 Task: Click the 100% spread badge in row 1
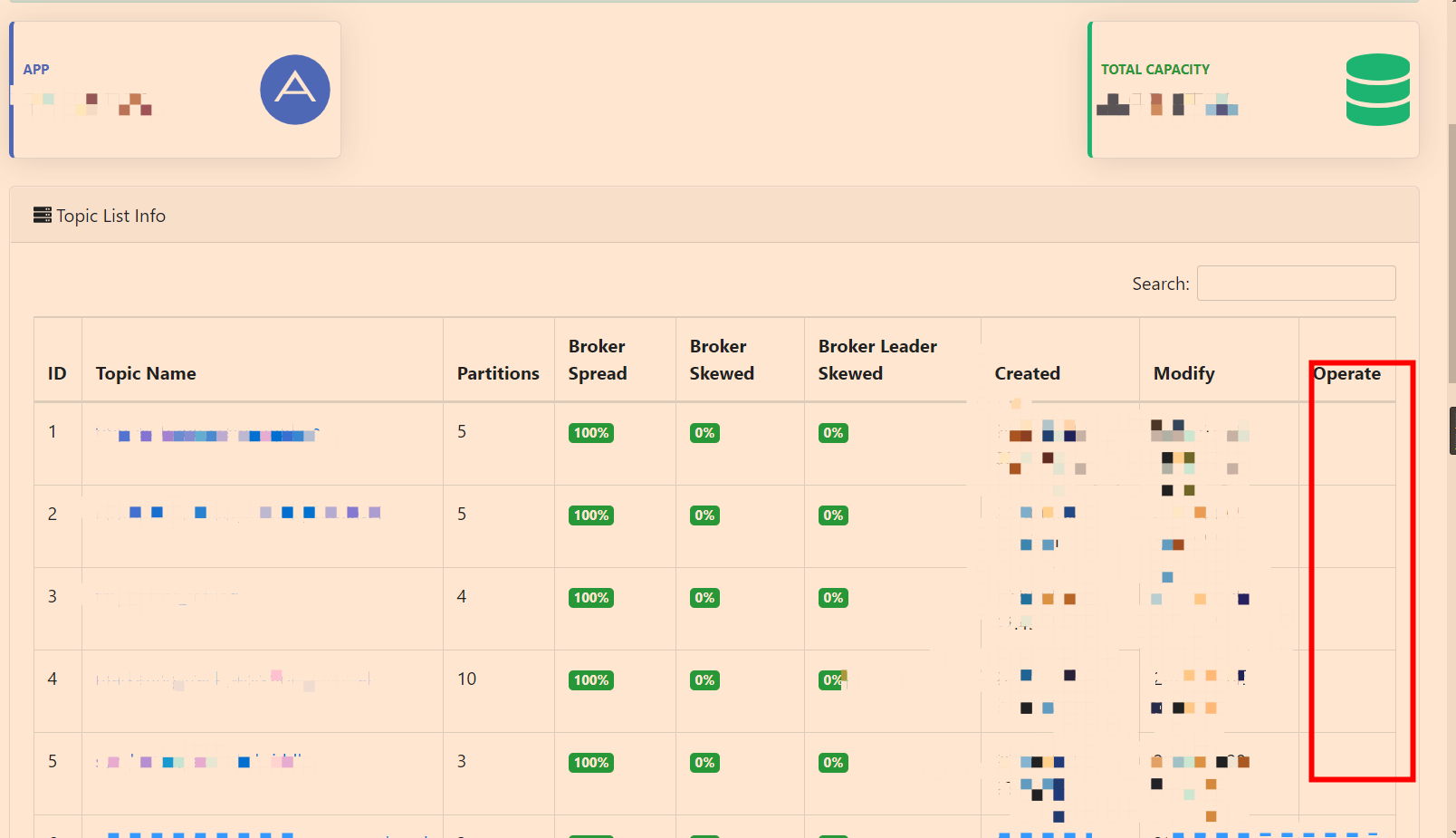coord(591,433)
